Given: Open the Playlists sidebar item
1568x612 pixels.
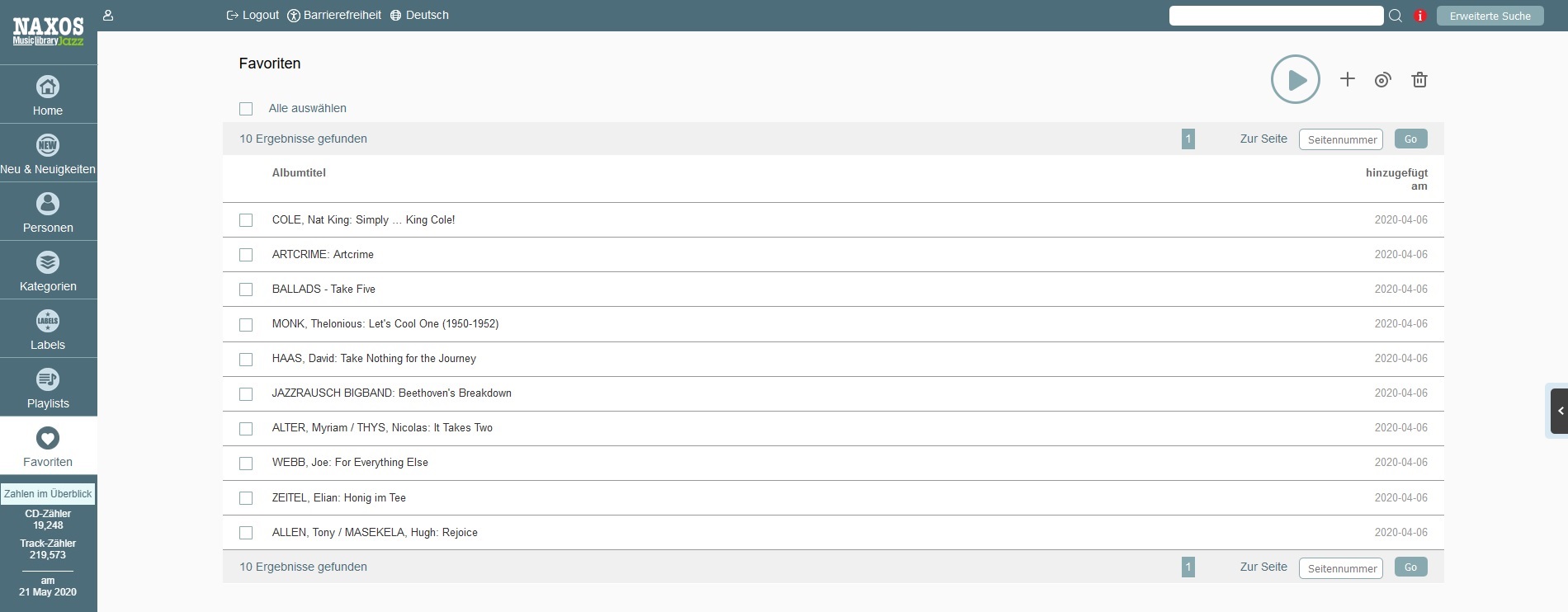Looking at the screenshot, I should [x=48, y=388].
